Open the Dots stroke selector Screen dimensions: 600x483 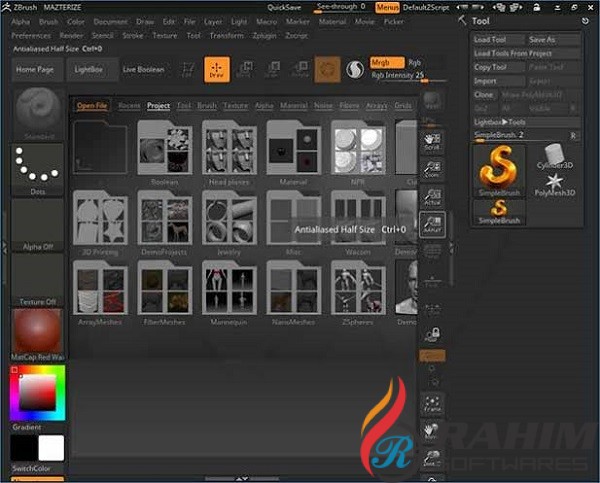(x=38, y=167)
